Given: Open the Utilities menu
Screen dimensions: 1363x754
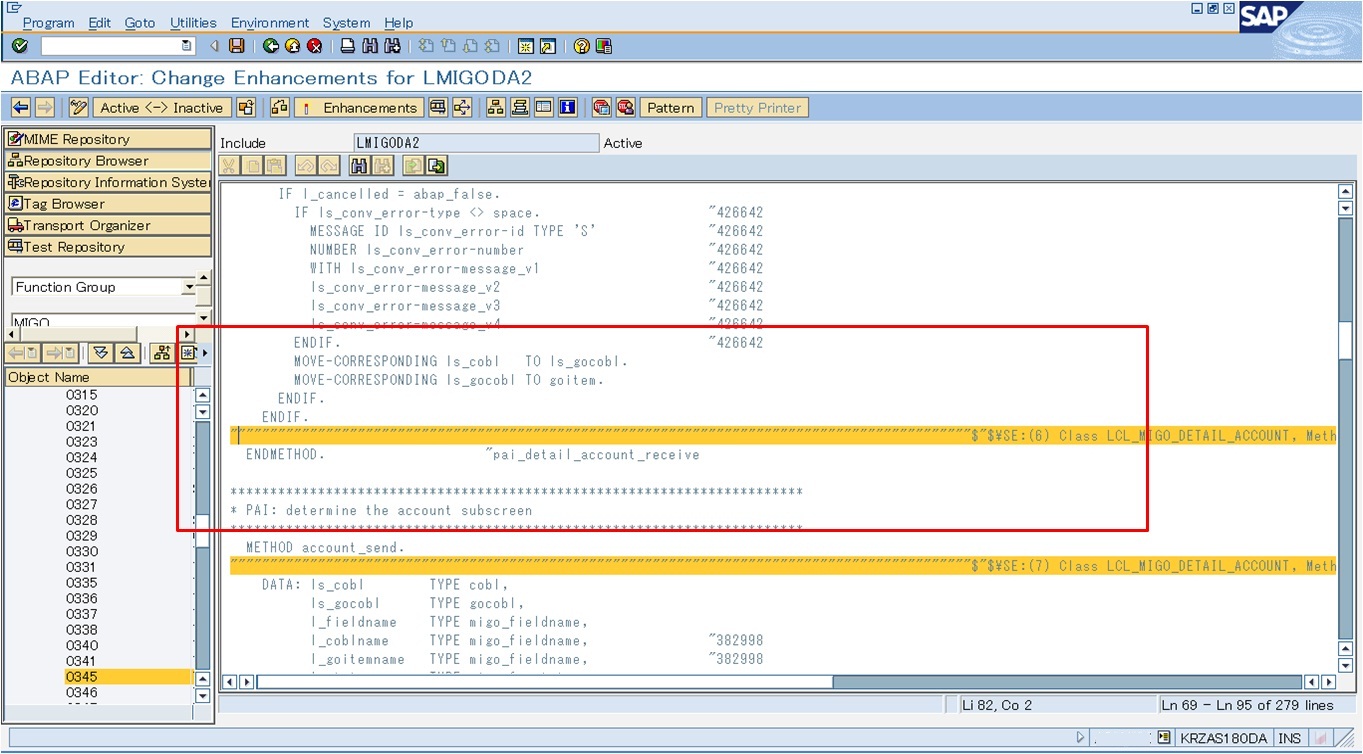Looking at the screenshot, I should (192, 22).
